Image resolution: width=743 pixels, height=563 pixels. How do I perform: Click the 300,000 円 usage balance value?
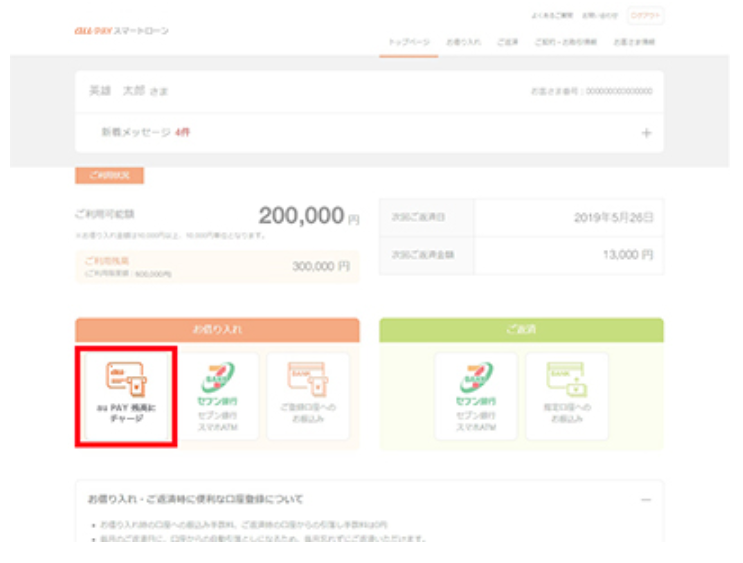(x=321, y=266)
